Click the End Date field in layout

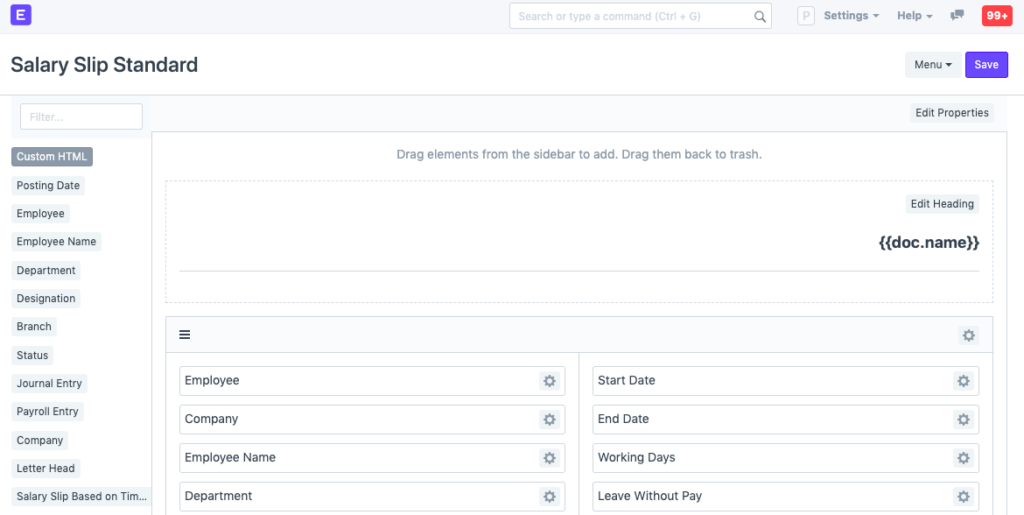coord(786,419)
